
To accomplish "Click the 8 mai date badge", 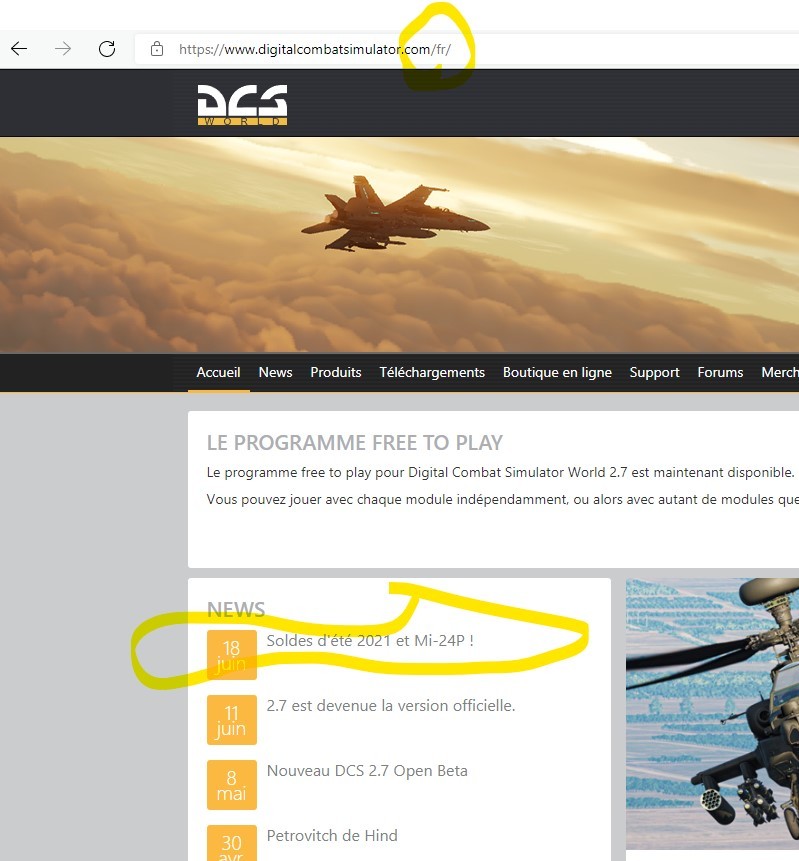I will click(232, 785).
